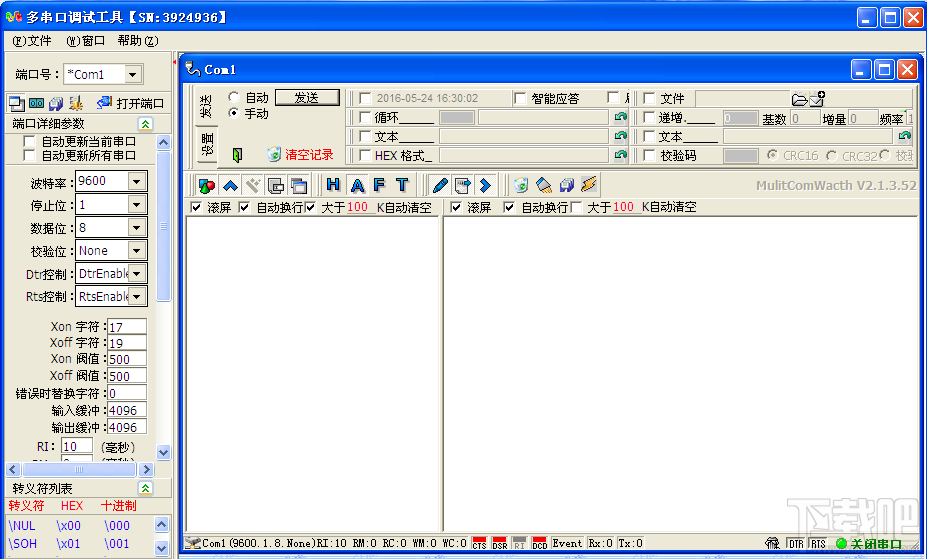
Task: Click the letter H hex display icon
Action: [333, 185]
